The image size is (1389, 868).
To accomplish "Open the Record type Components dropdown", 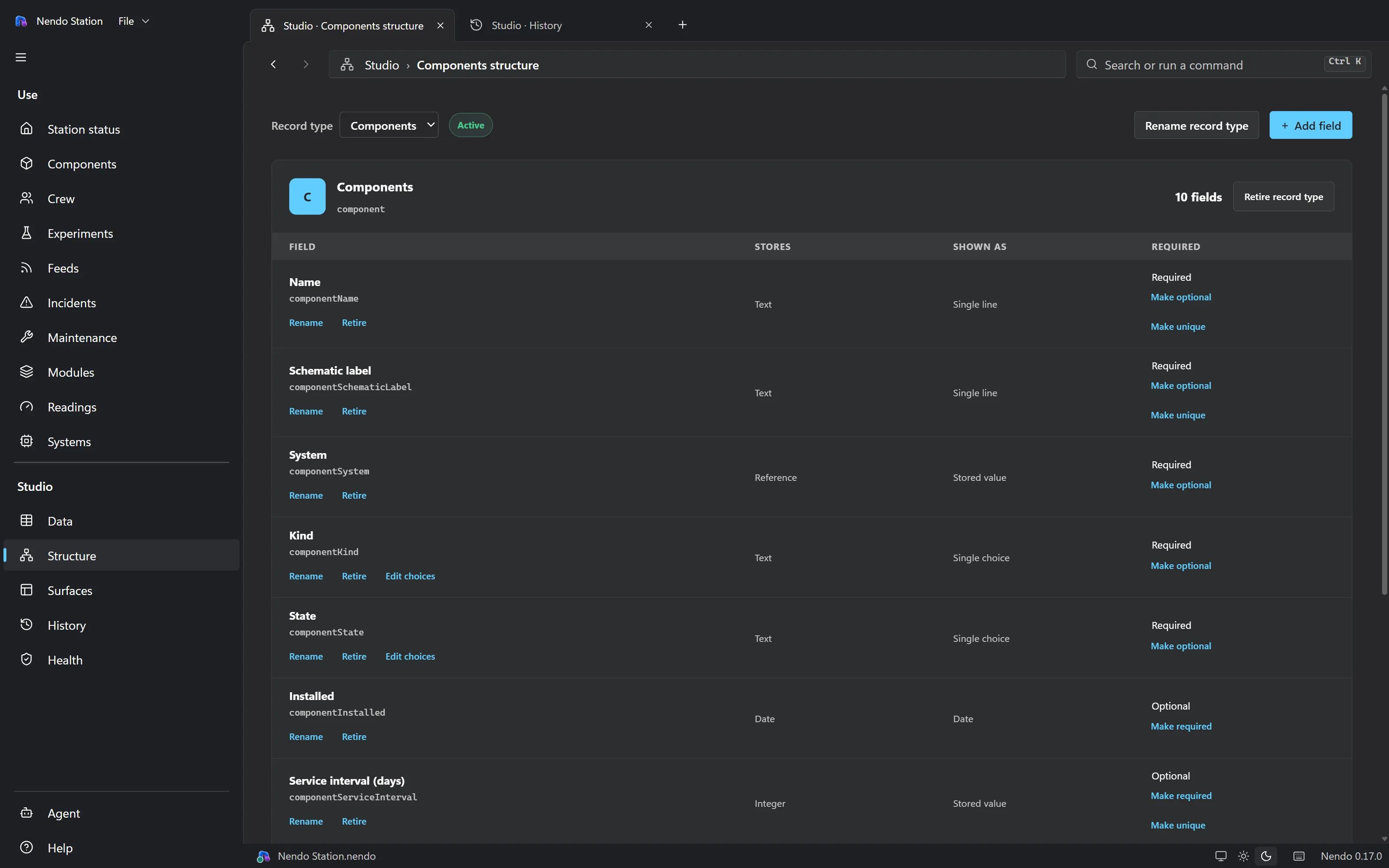I will 389,125.
